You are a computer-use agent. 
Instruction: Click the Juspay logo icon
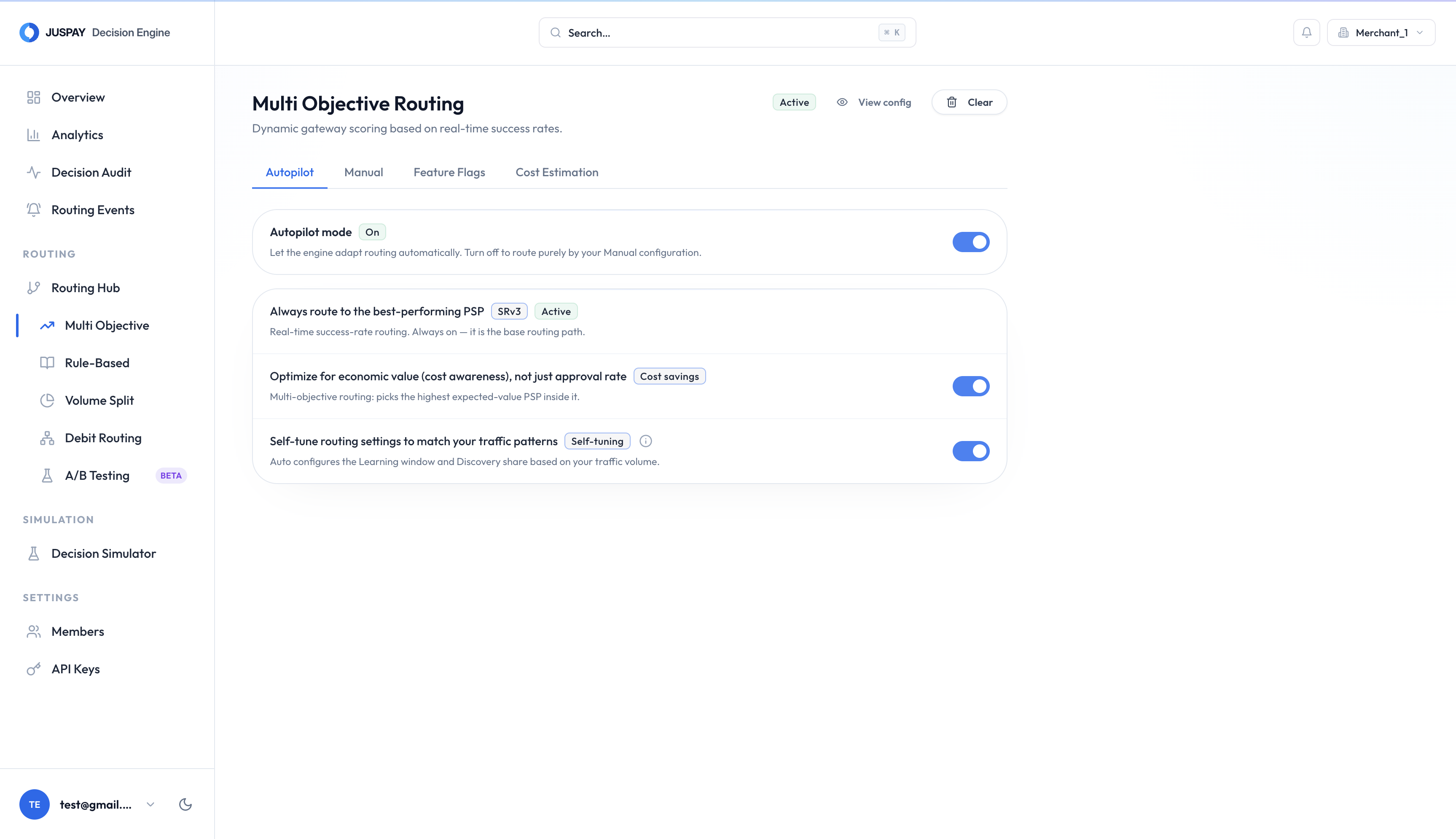(x=29, y=32)
